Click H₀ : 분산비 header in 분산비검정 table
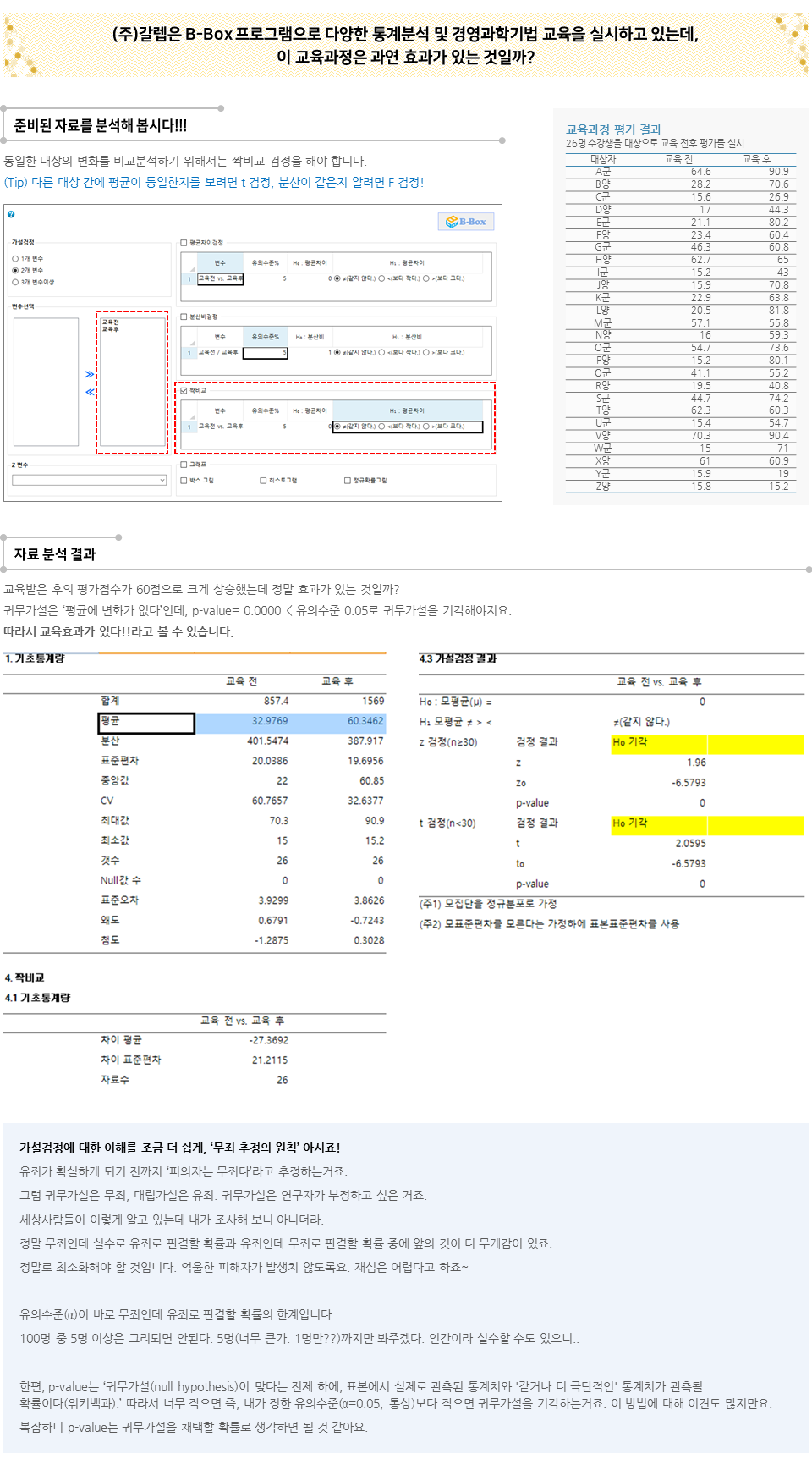This screenshot has width=812, height=1459. (310, 337)
